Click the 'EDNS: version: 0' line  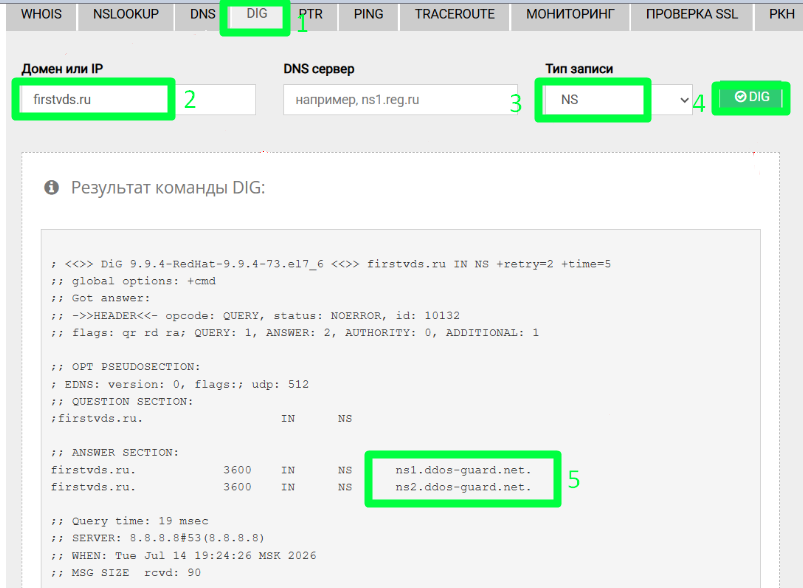pyautogui.click(x=180, y=384)
